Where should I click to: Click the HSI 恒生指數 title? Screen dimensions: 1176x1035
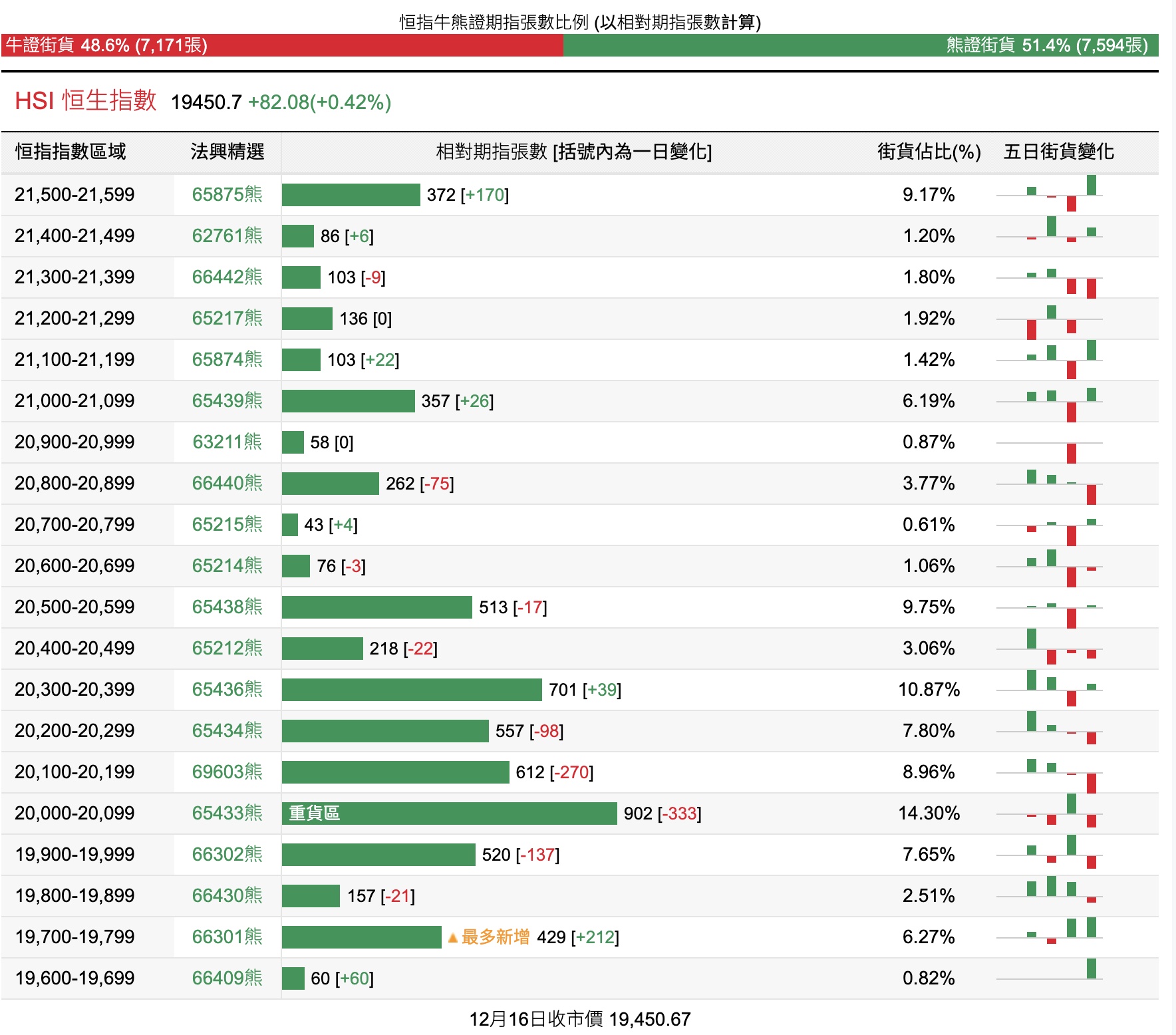(x=85, y=101)
